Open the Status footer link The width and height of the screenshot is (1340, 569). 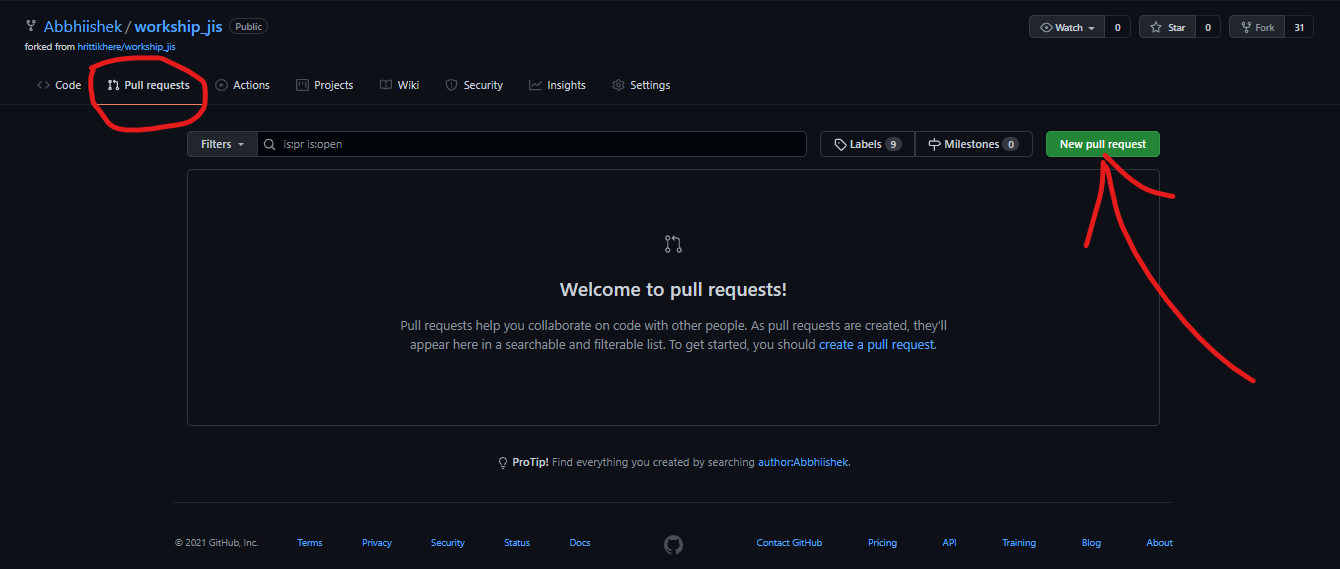click(x=517, y=543)
